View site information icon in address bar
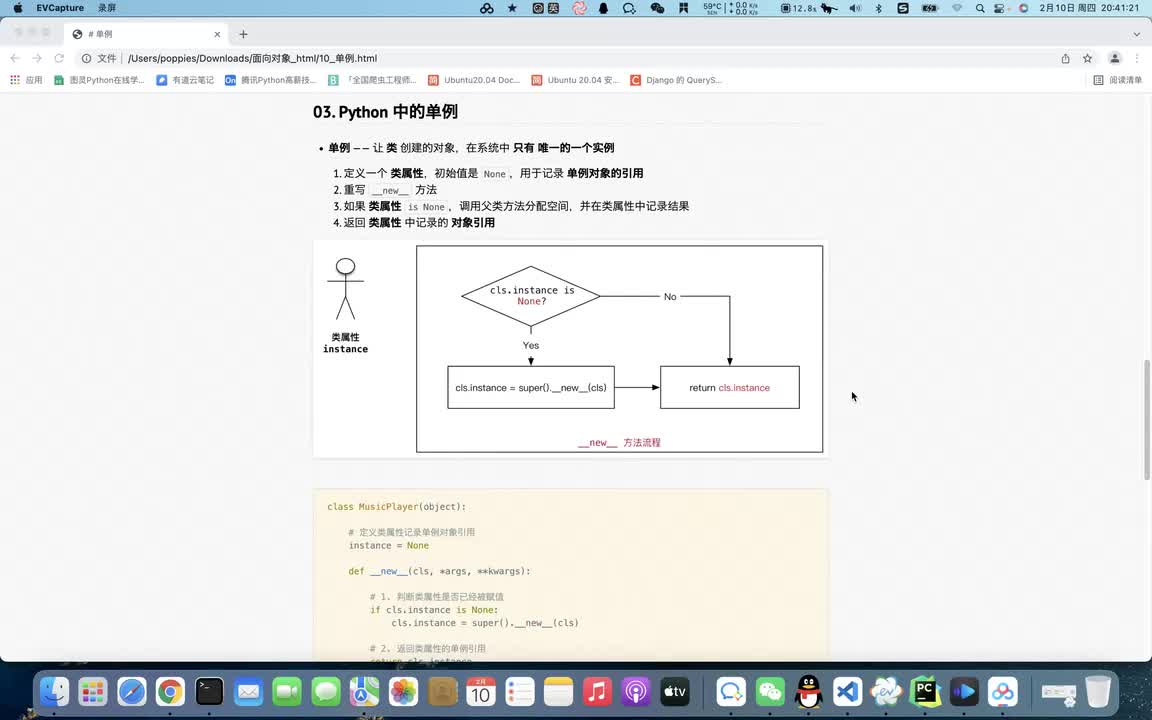Screen dimensions: 1152x720 [86, 58]
